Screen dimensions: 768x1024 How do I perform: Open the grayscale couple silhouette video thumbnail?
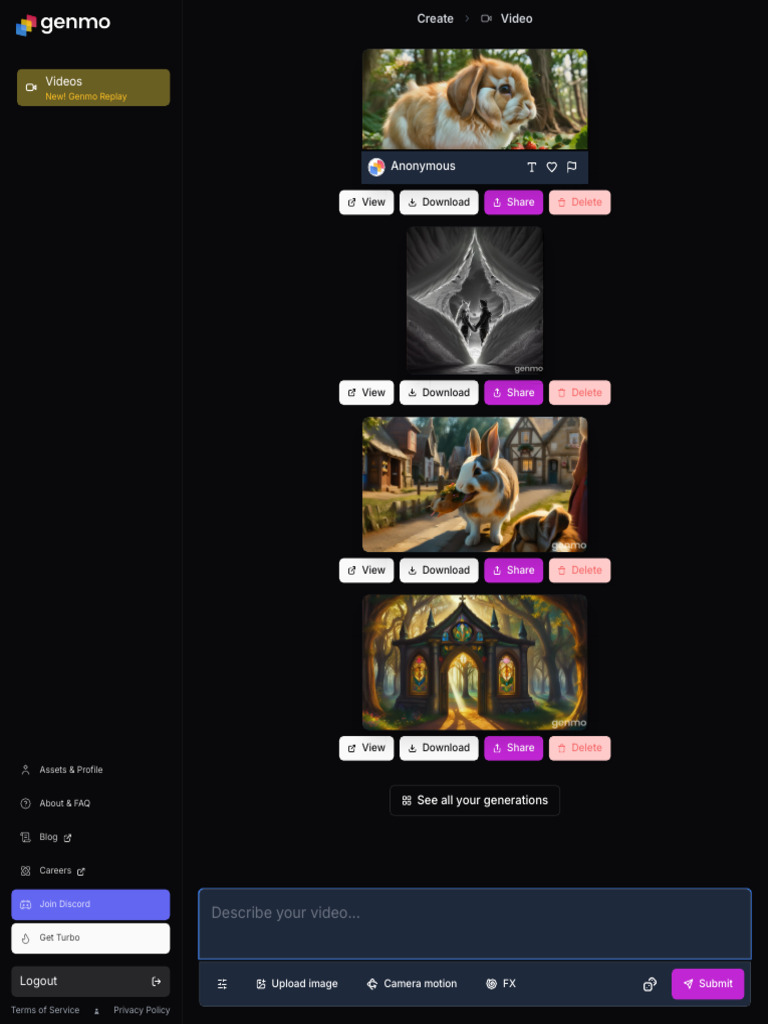pyautogui.click(x=475, y=300)
